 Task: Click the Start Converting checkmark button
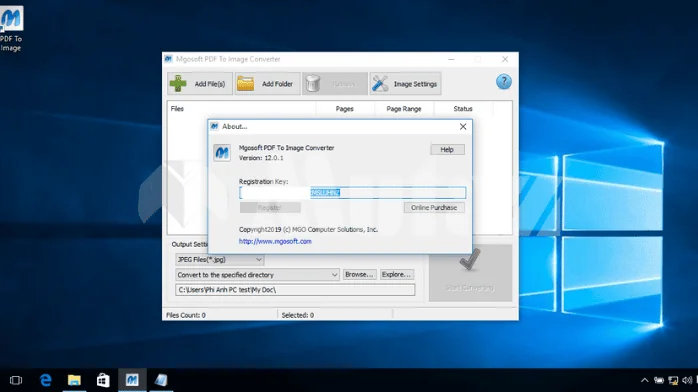tap(470, 273)
